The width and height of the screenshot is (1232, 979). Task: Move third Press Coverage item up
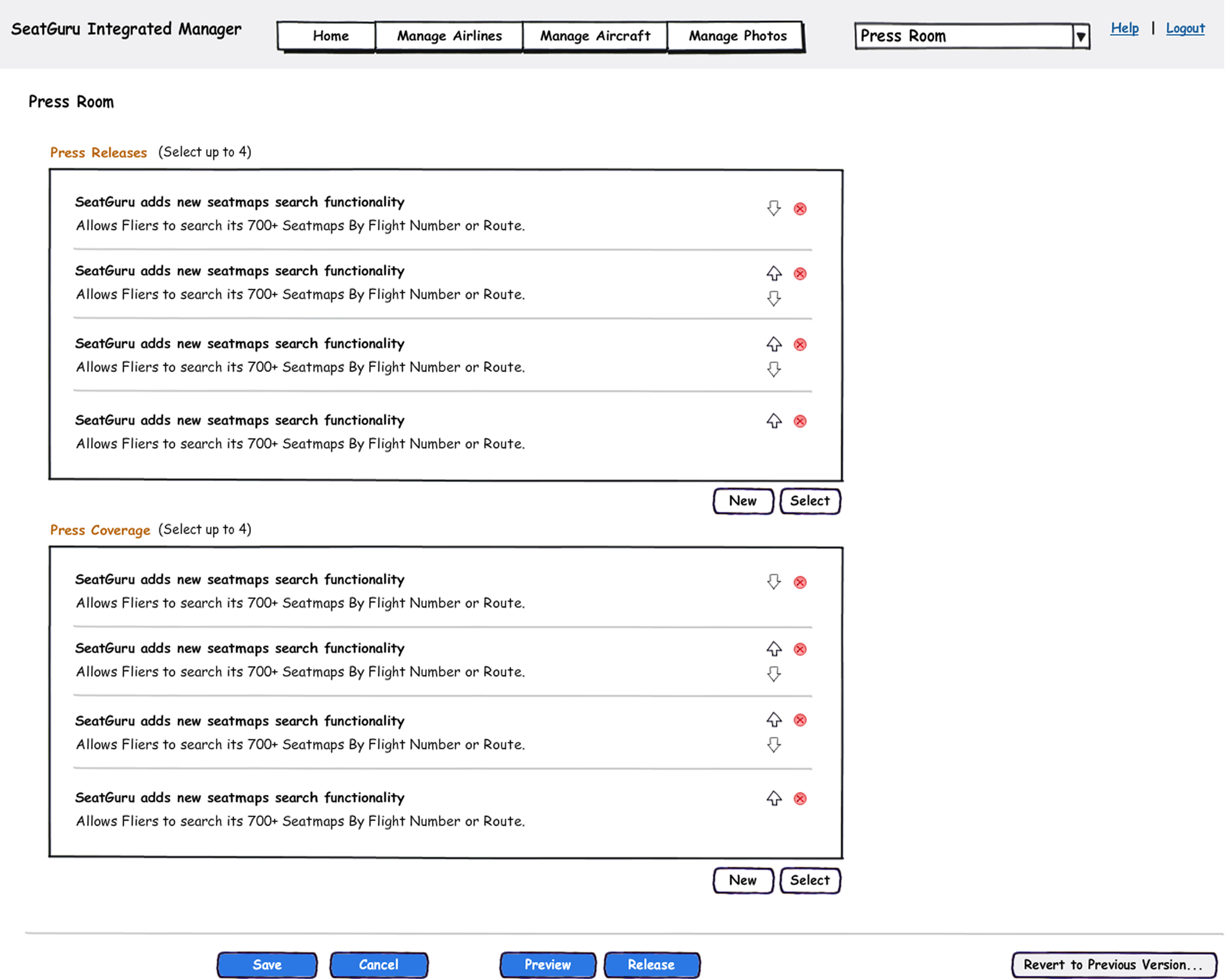(x=774, y=720)
